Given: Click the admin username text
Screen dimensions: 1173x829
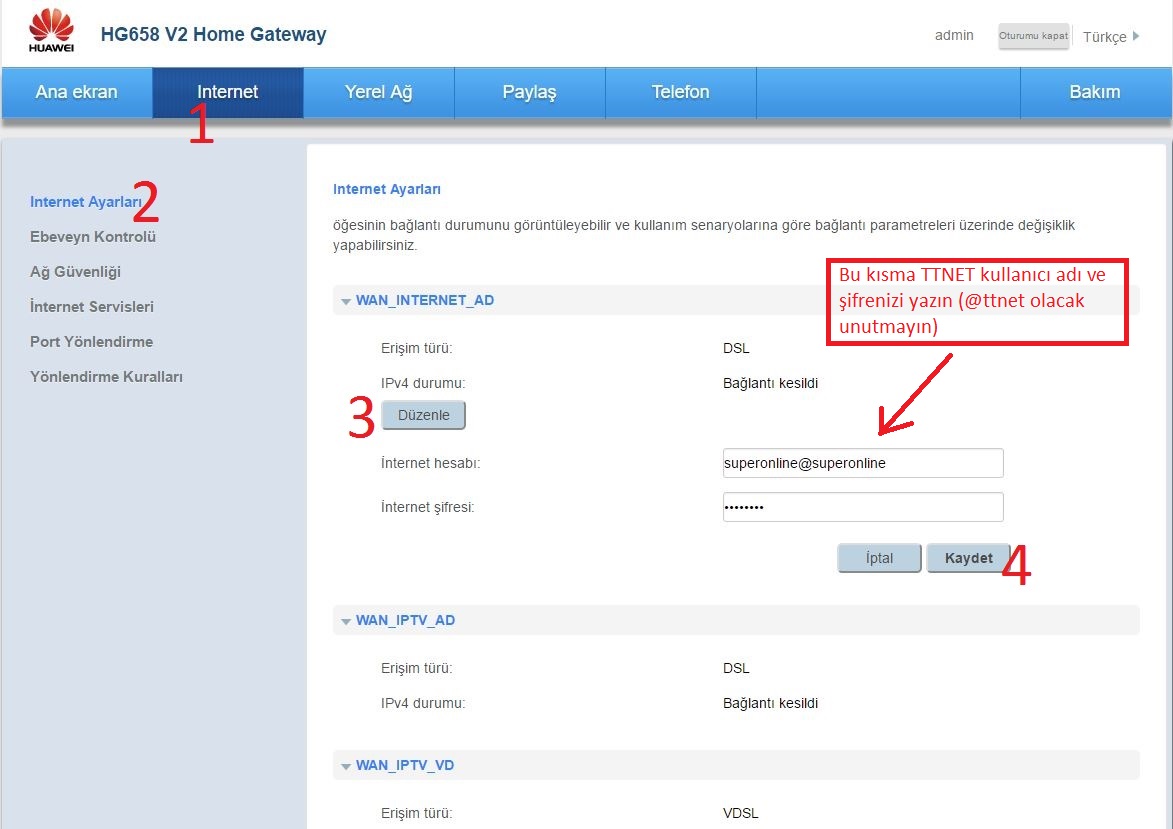Looking at the screenshot, I should (x=954, y=35).
